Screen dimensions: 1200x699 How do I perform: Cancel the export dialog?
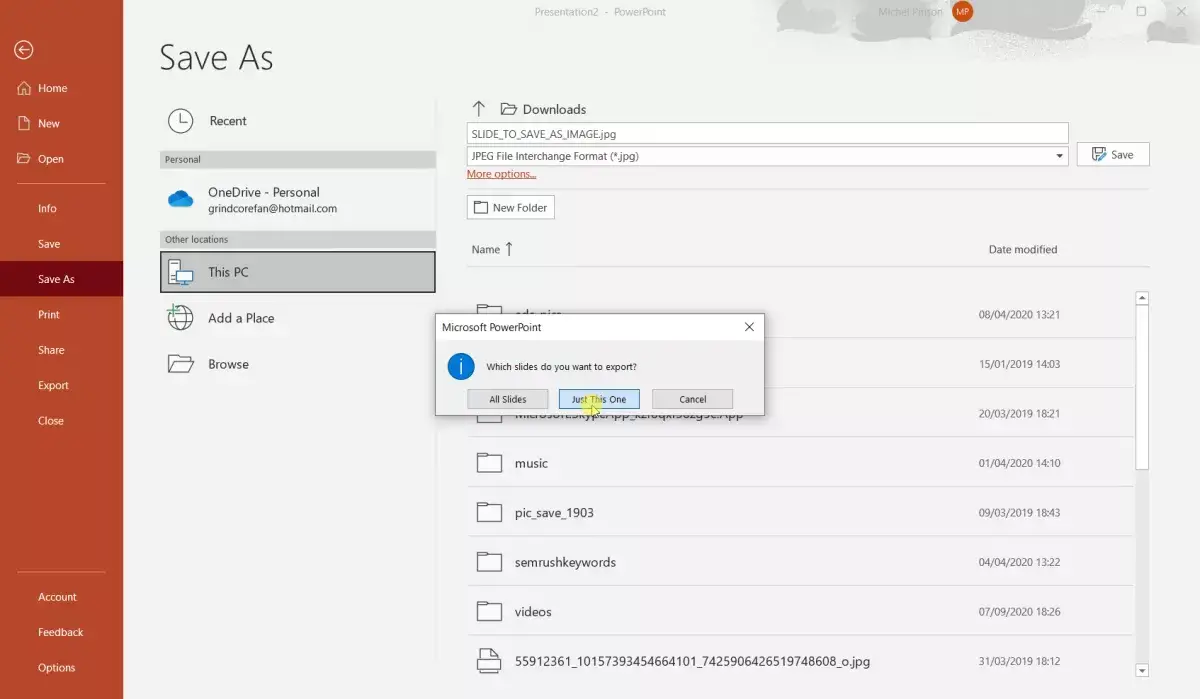tap(693, 399)
